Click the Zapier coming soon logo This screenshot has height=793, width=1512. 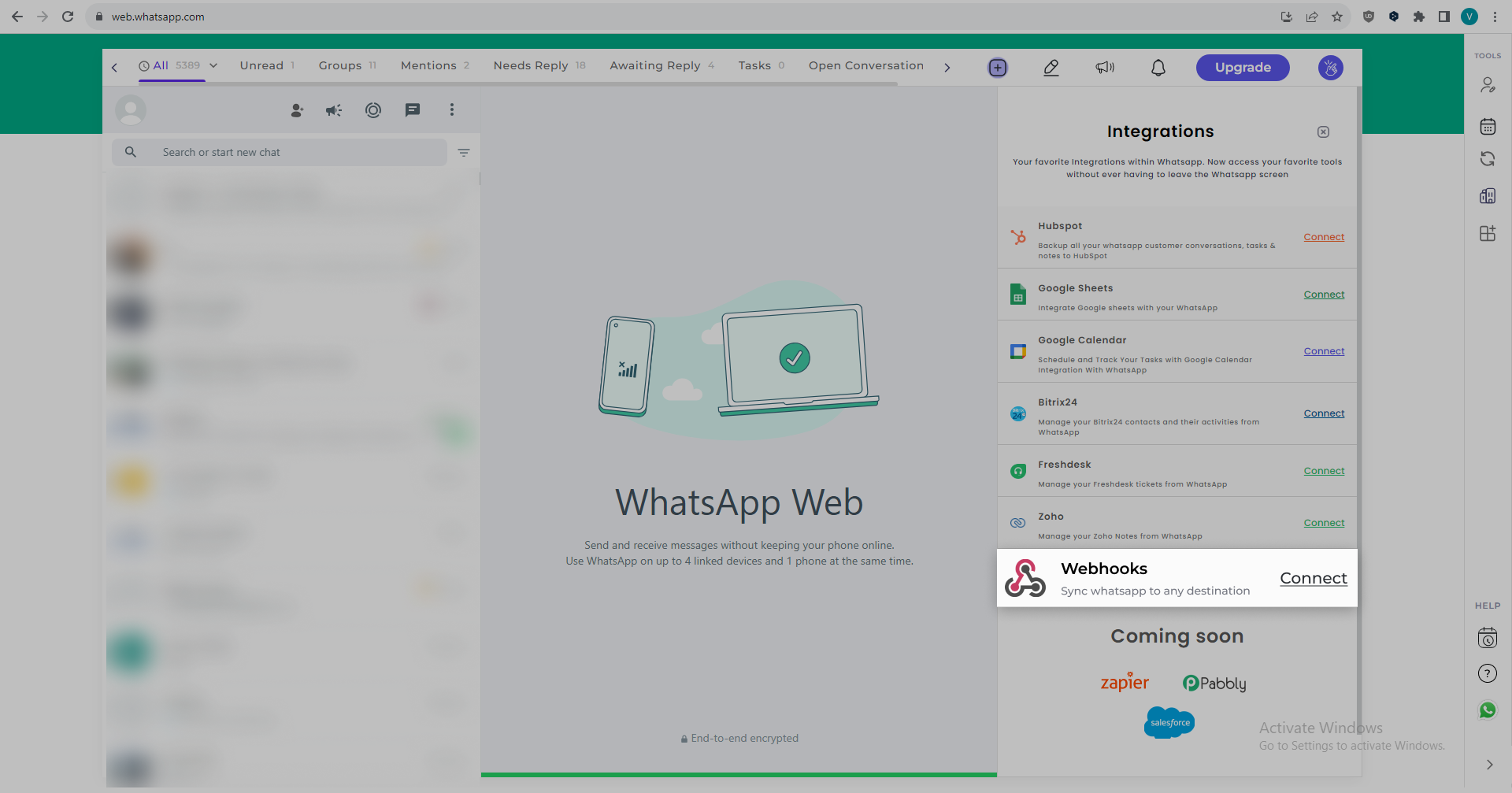coord(1125,682)
